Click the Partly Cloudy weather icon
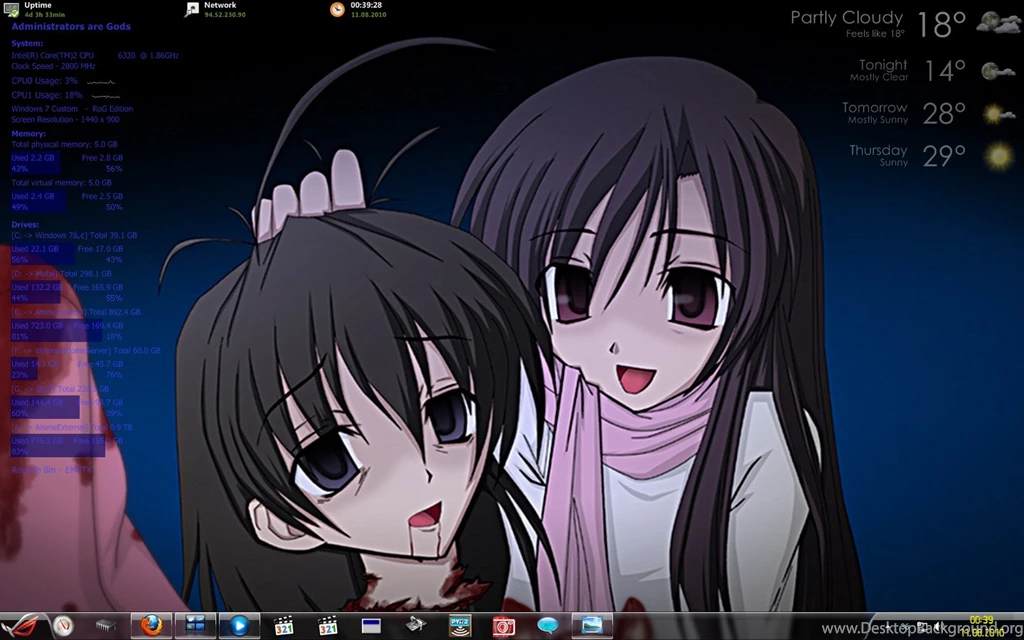1024x640 pixels. [x=997, y=22]
